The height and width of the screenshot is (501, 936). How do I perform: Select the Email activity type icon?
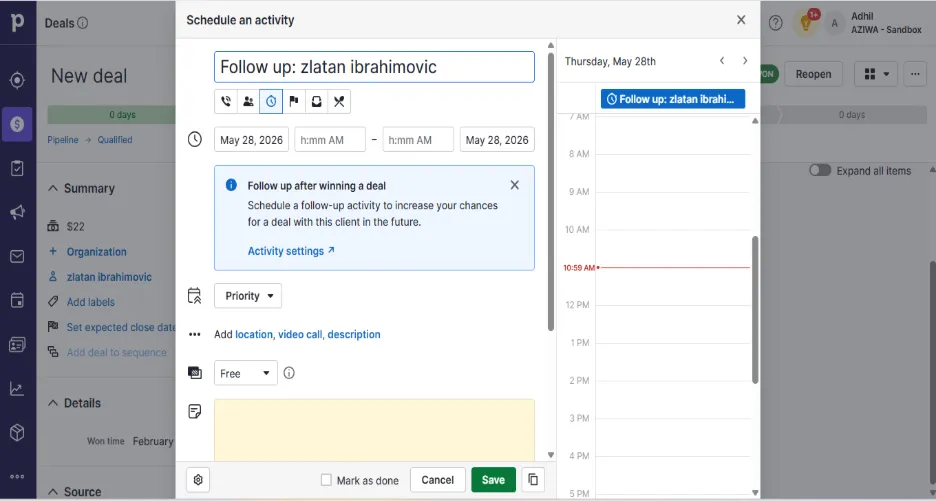316,102
